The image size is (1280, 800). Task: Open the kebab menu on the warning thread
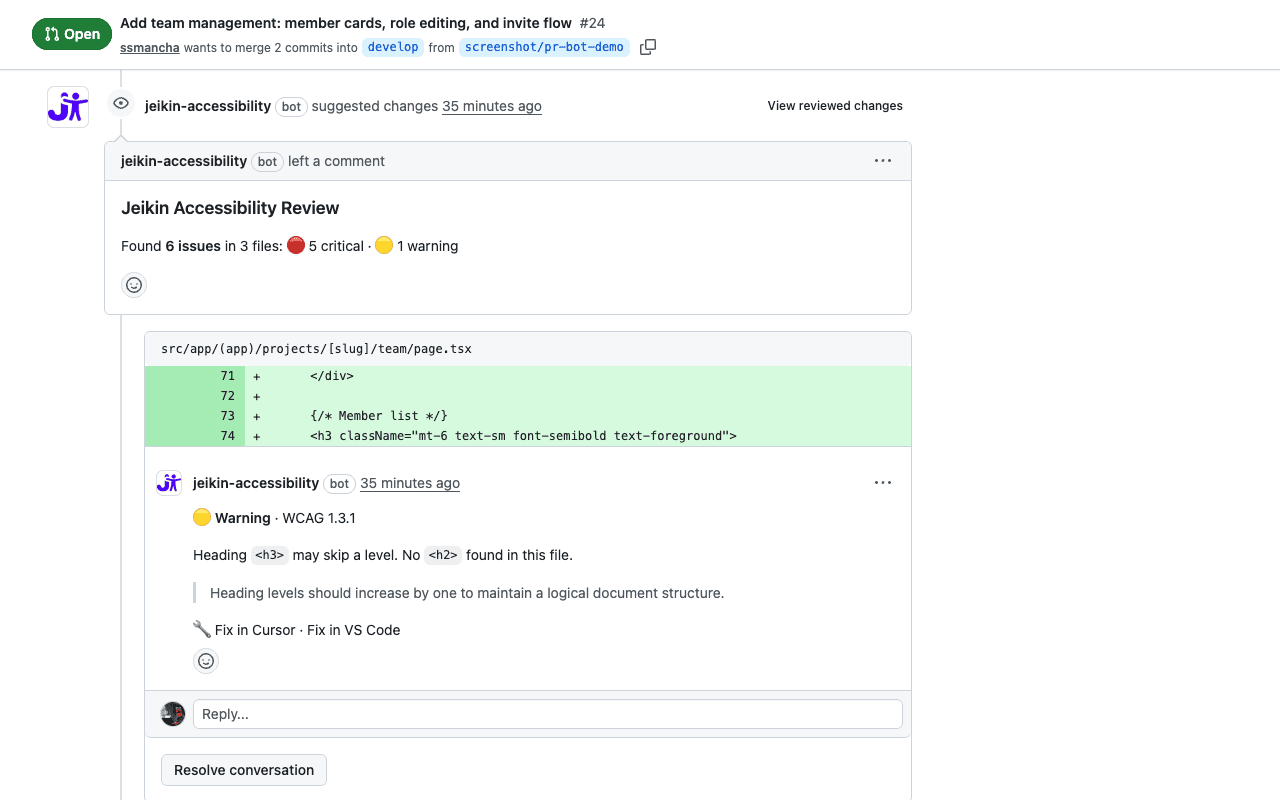click(x=883, y=482)
